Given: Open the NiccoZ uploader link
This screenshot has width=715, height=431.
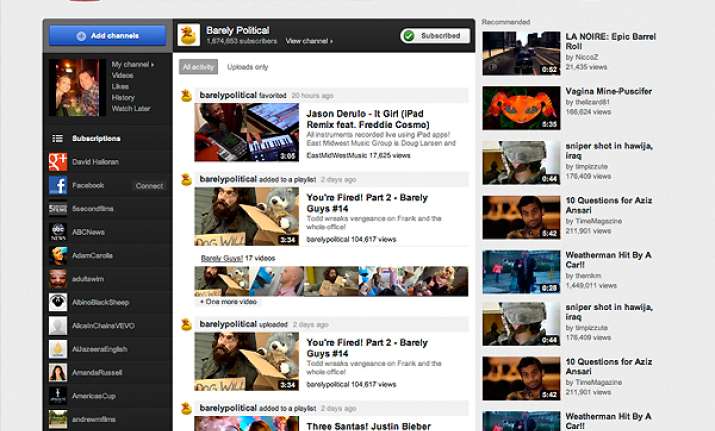Looking at the screenshot, I should pyautogui.click(x=585, y=57).
